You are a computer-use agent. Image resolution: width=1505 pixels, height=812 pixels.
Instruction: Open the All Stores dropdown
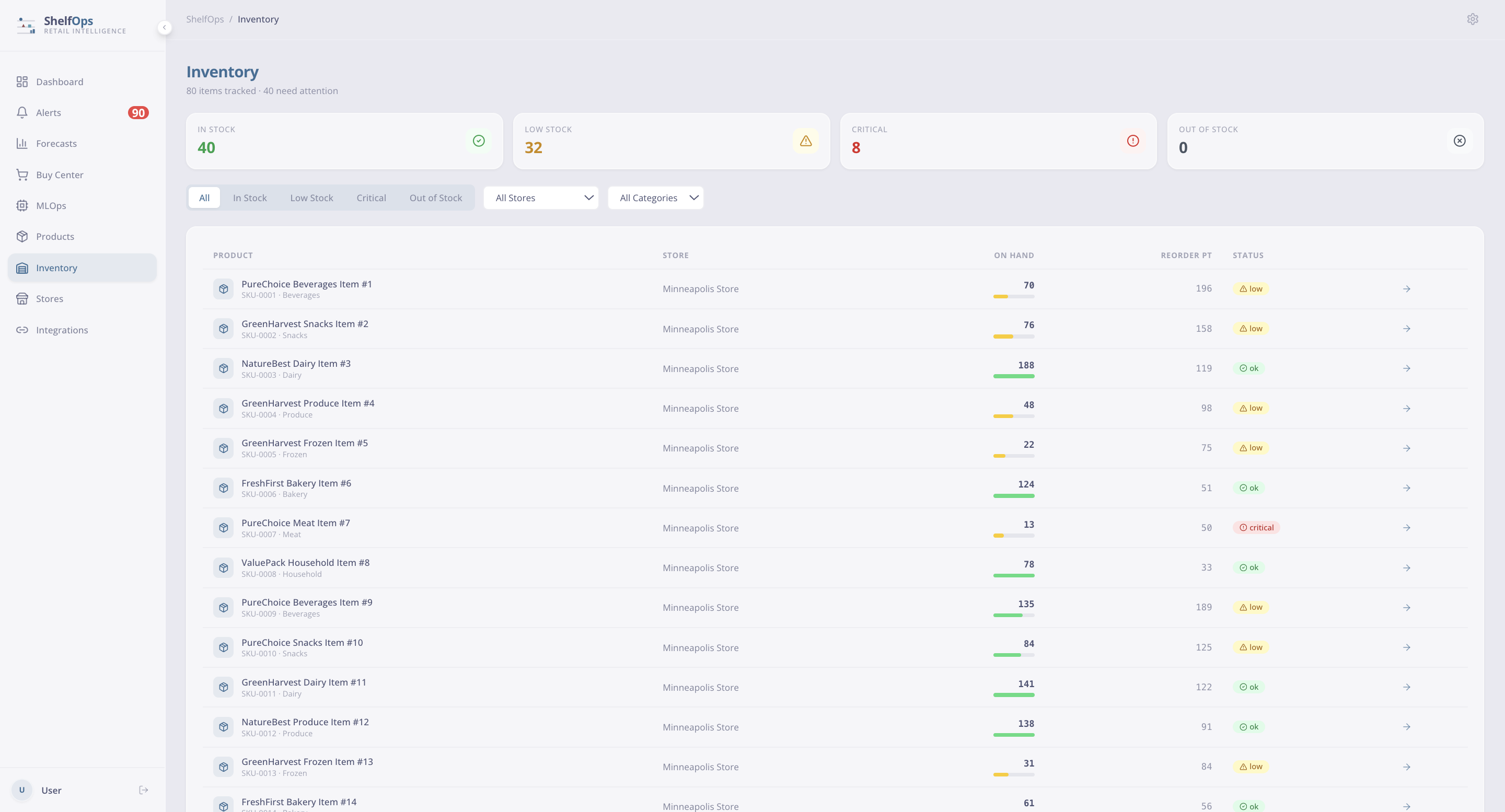tap(540, 198)
